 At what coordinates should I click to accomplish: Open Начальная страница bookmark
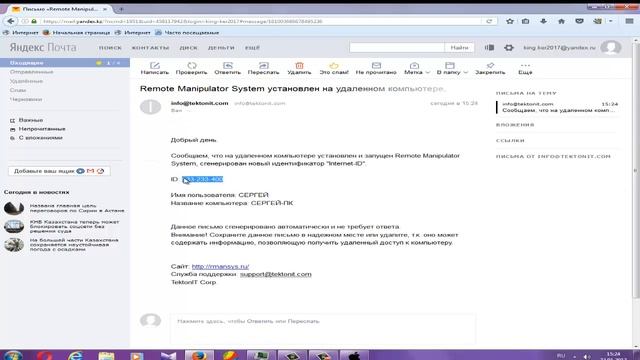pyautogui.click(x=77, y=33)
